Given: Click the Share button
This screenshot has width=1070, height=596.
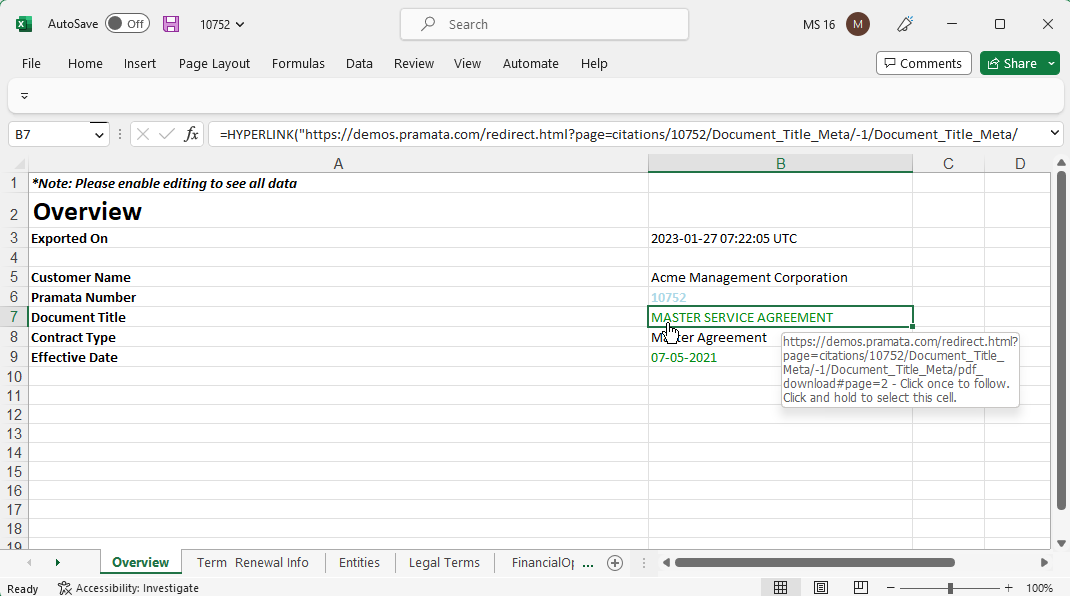Looking at the screenshot, I should [1012, 63].
